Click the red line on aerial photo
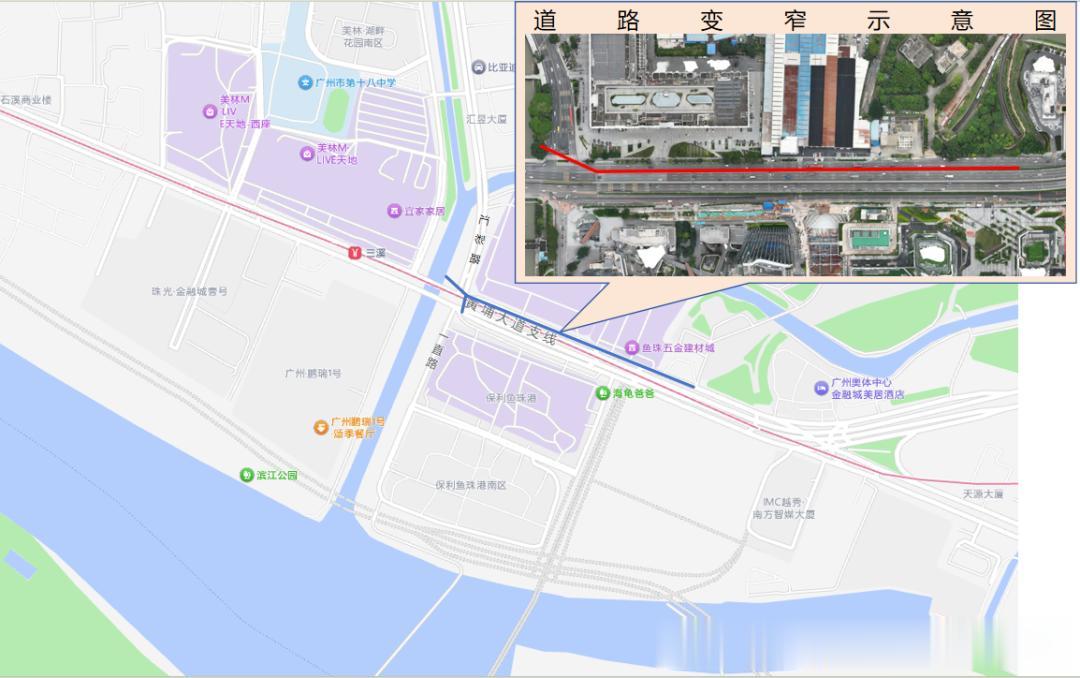1080x678 pixels. coord(778,165)
